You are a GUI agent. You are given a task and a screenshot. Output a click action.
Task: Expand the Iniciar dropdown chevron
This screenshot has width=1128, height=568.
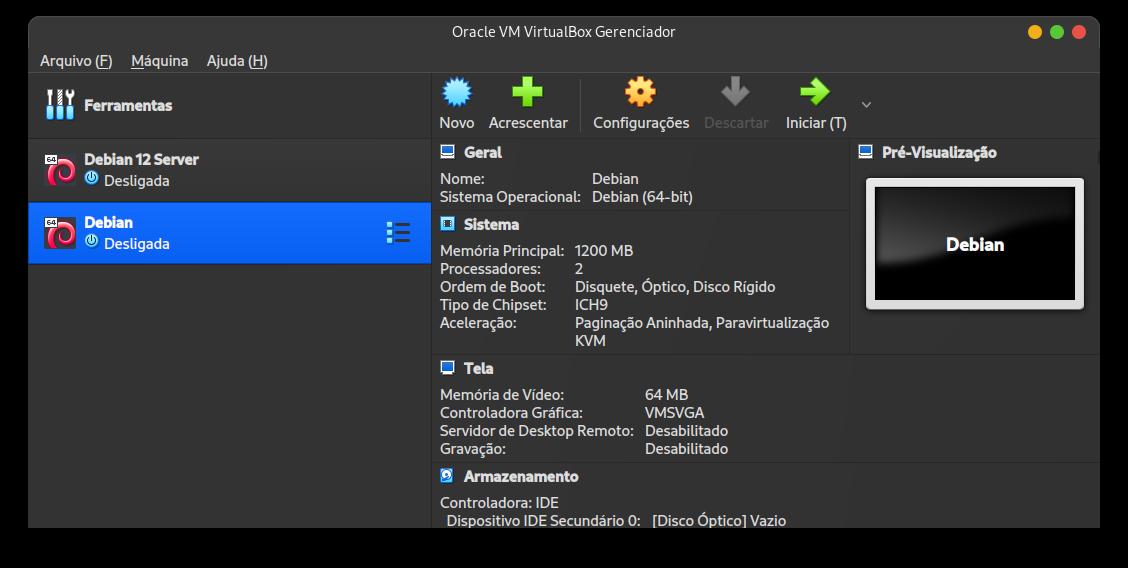click(866, 105)
